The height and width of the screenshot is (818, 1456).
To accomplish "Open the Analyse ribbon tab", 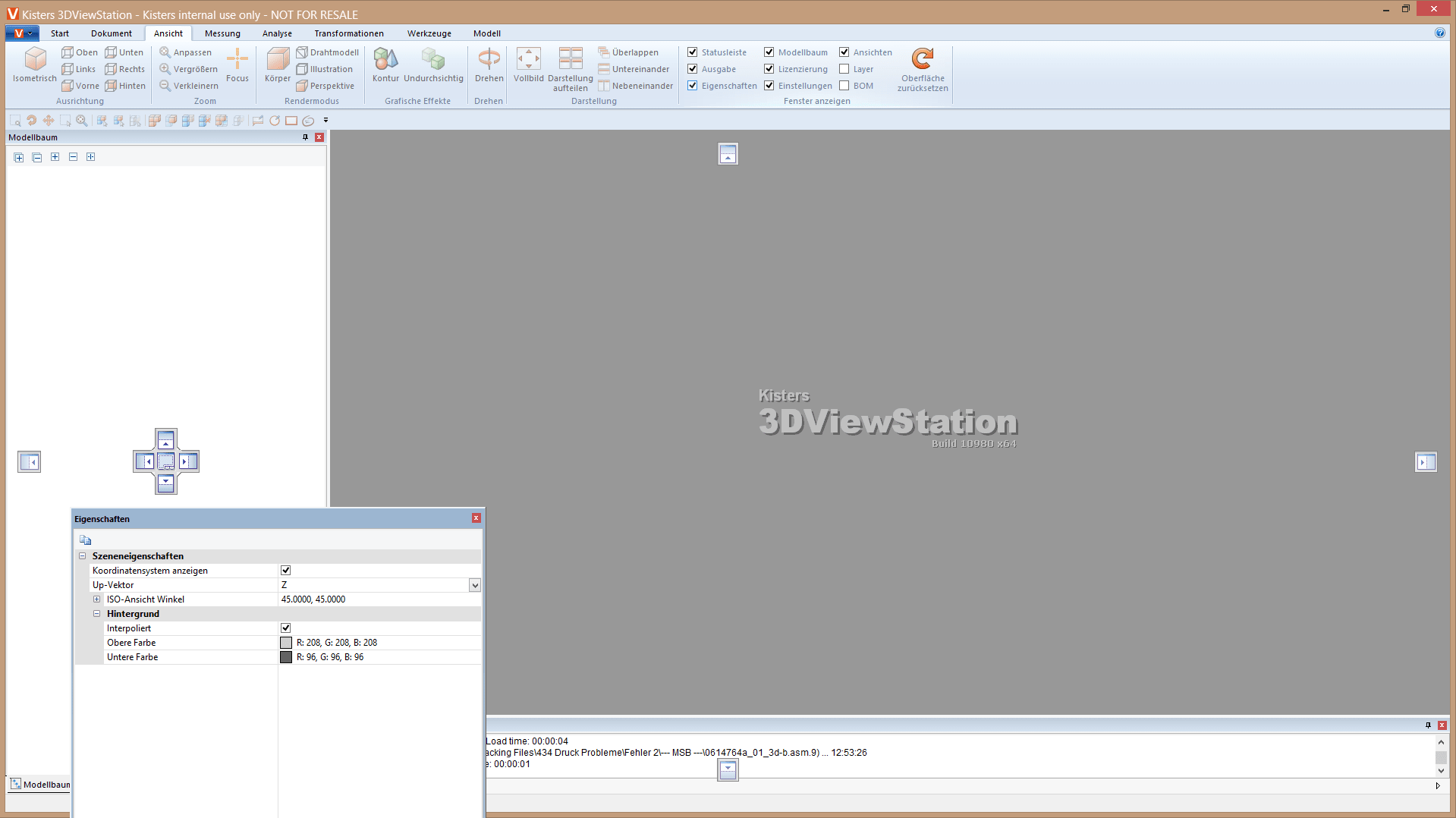I will pyautogui.click(x=277, y=33).
